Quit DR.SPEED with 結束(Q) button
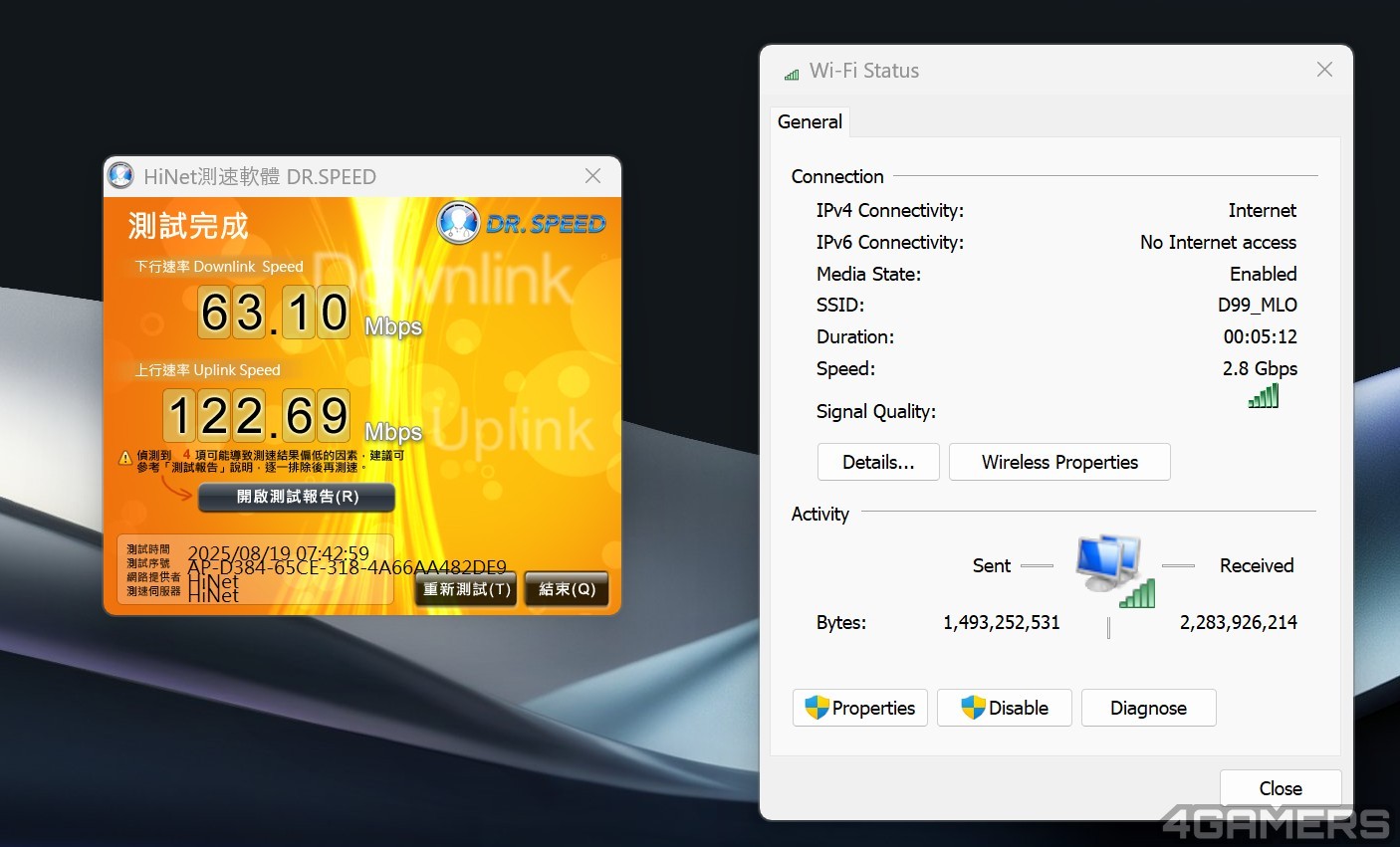The width and height of the screenshot is (1400, 847). pos(567,589)
